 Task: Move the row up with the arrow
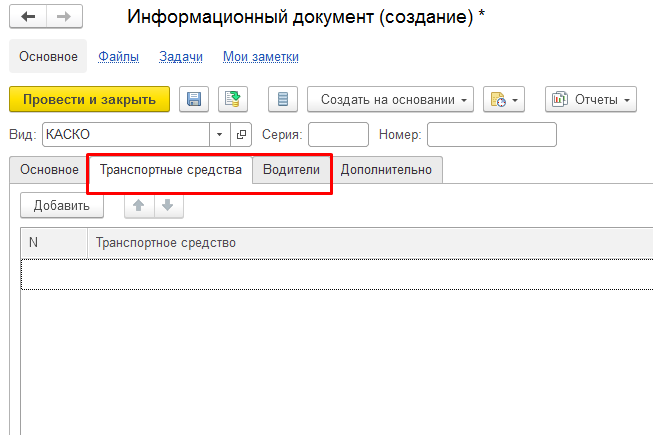point(138,205)
